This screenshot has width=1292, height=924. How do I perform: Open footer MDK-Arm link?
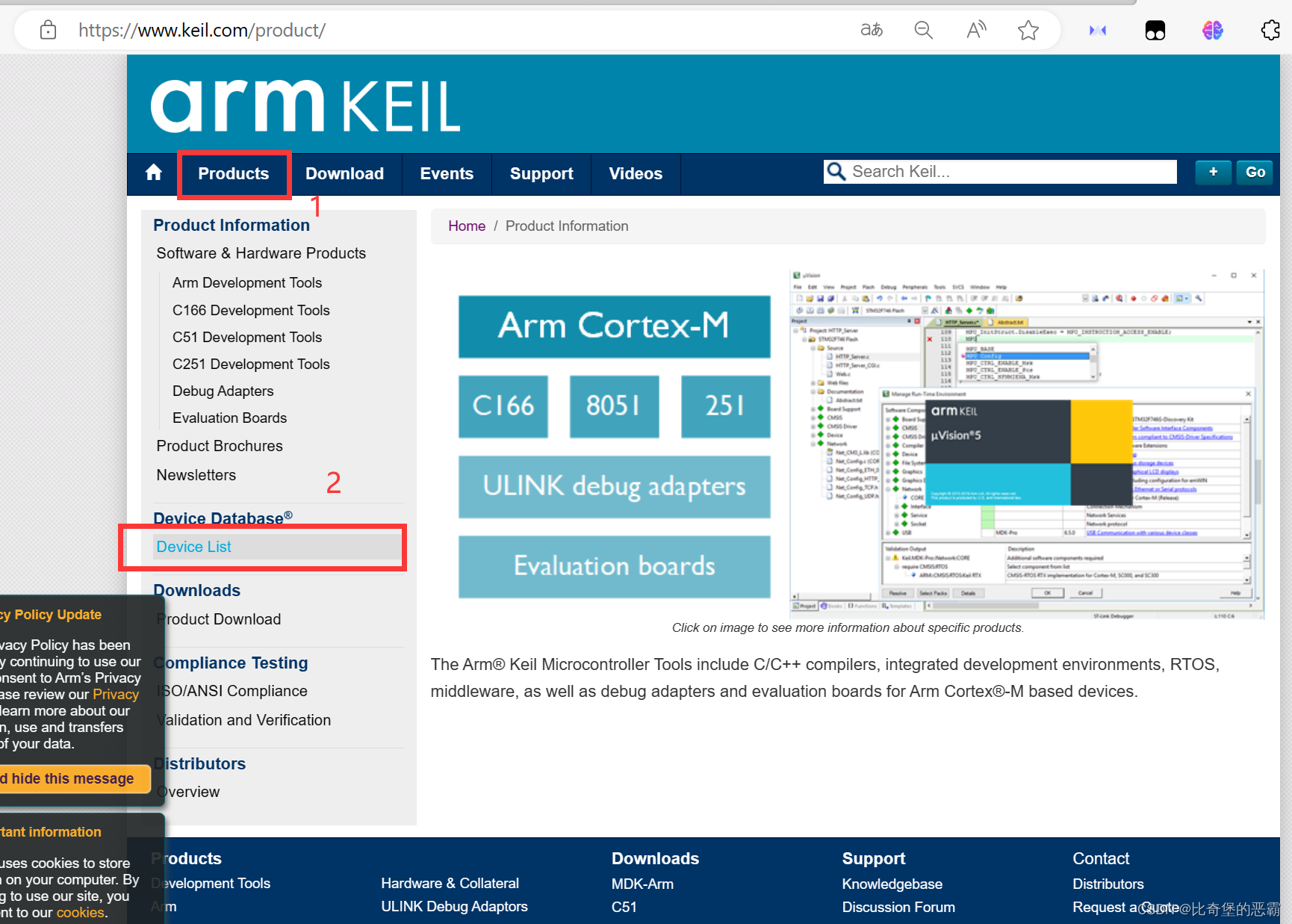[642, 884]
